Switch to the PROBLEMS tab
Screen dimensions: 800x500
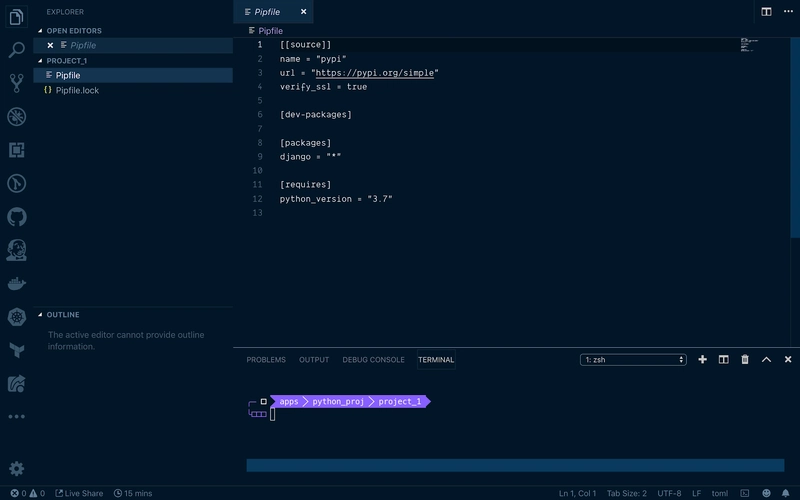(x=266, y=360)
